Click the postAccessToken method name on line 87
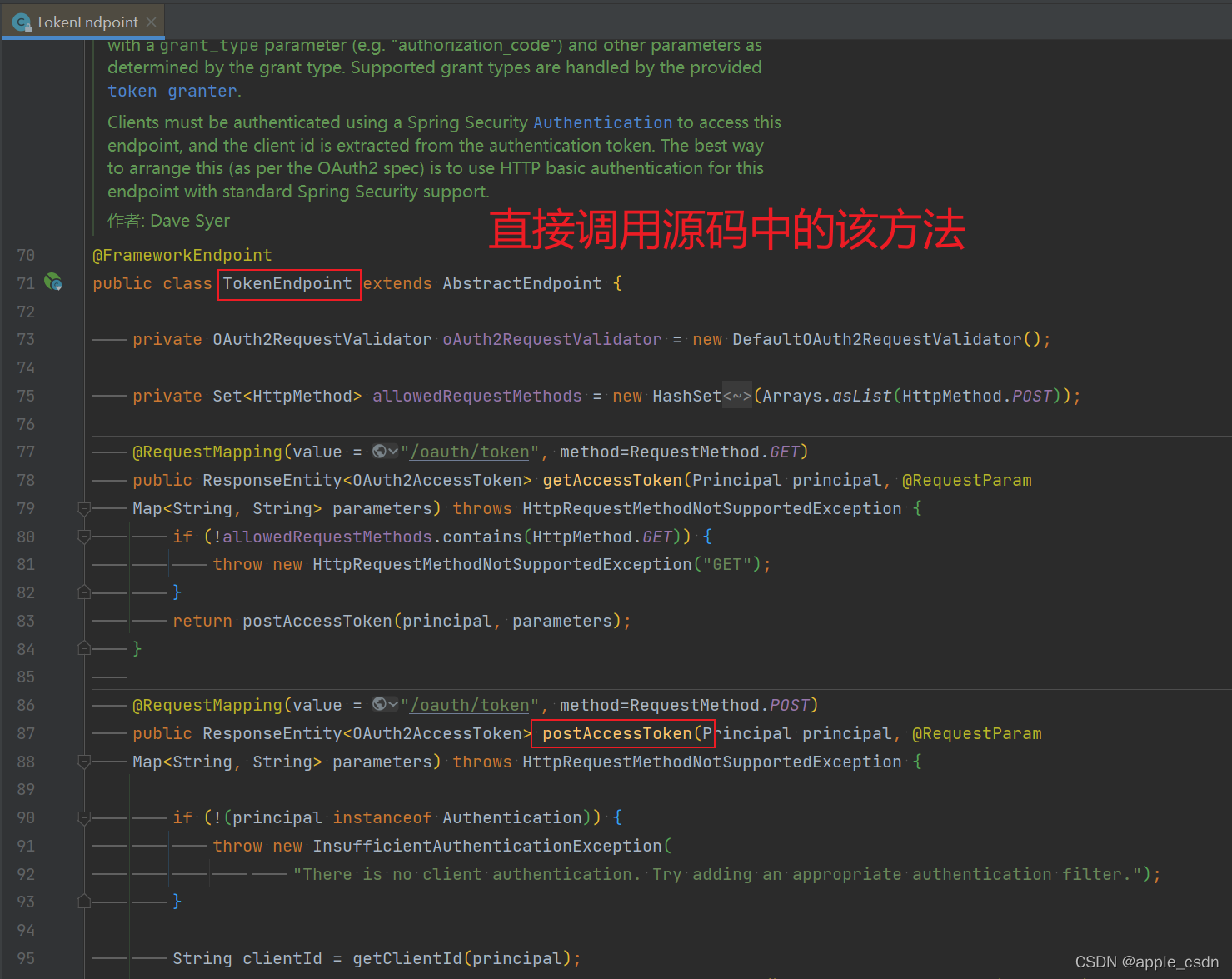The height and width of the screenshot is (979, 1232). pos(617,733)
